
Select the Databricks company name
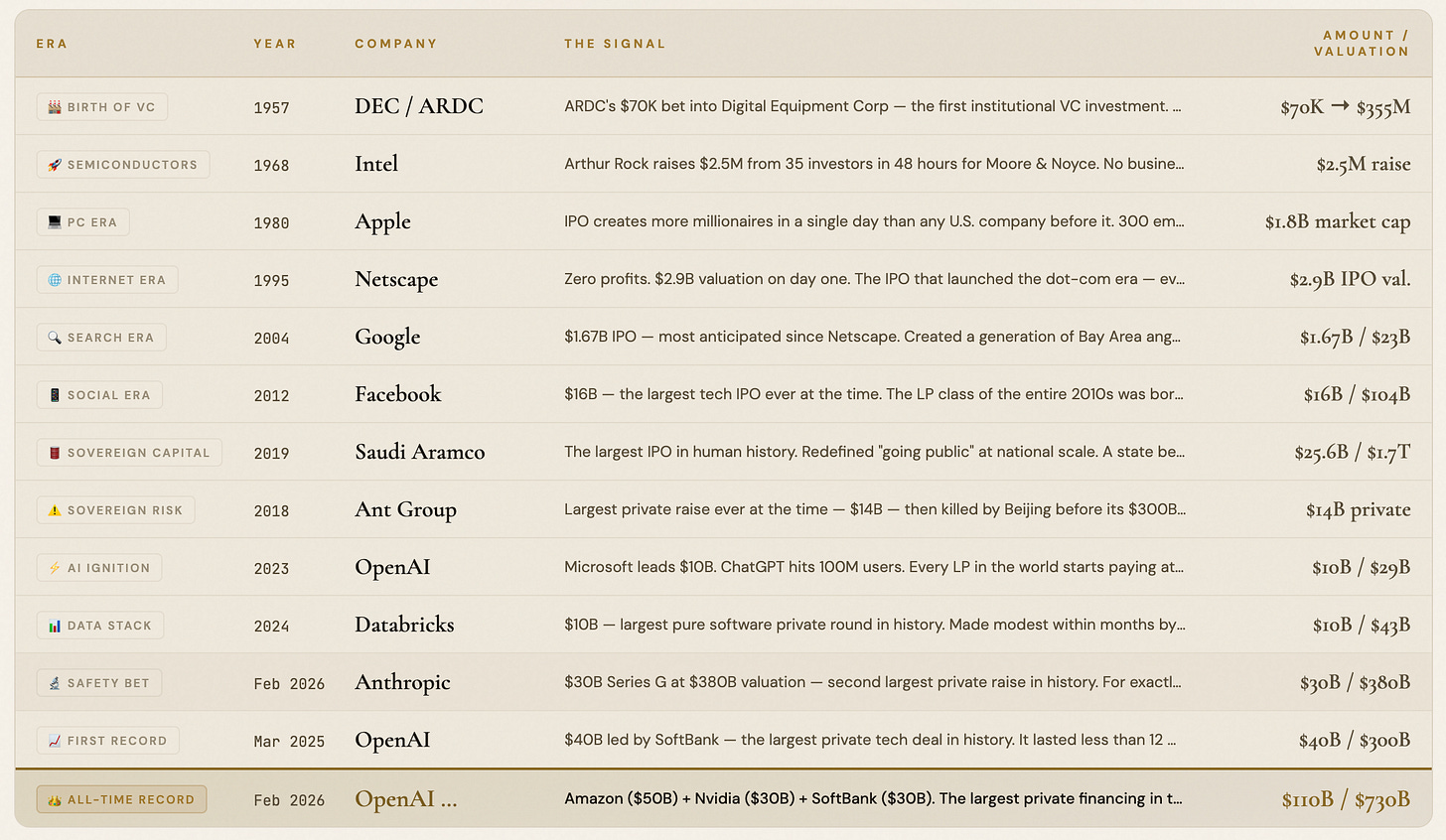click(404, 625)
